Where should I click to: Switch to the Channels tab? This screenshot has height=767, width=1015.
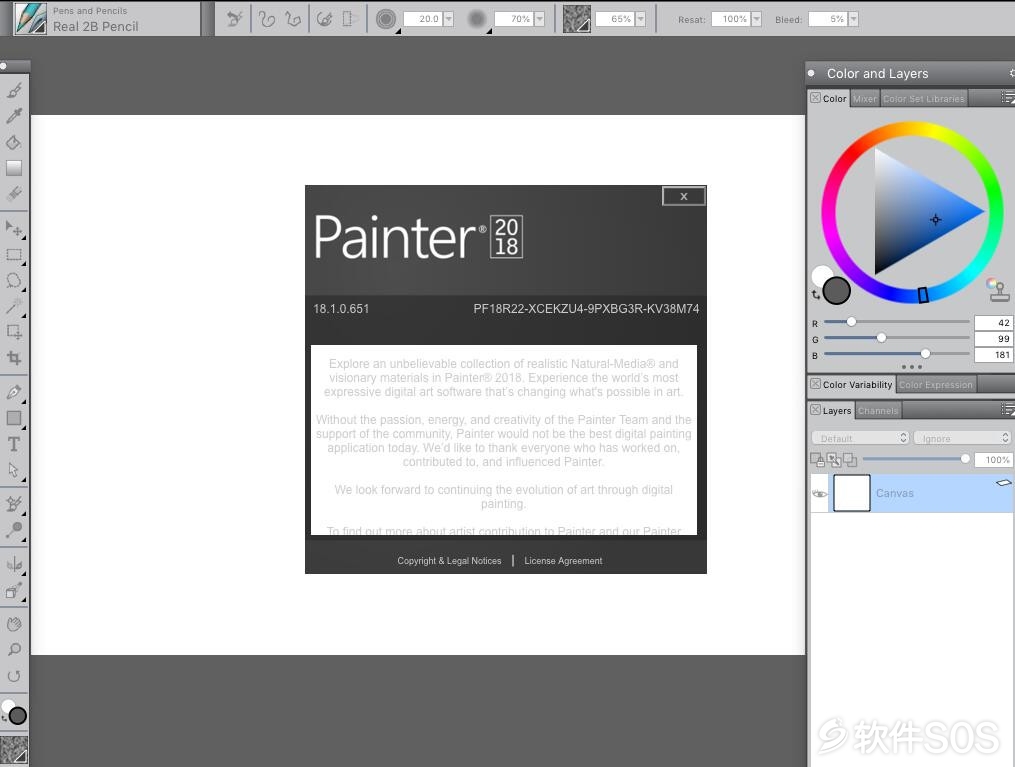pyautogui.click(x=878, y=411)
